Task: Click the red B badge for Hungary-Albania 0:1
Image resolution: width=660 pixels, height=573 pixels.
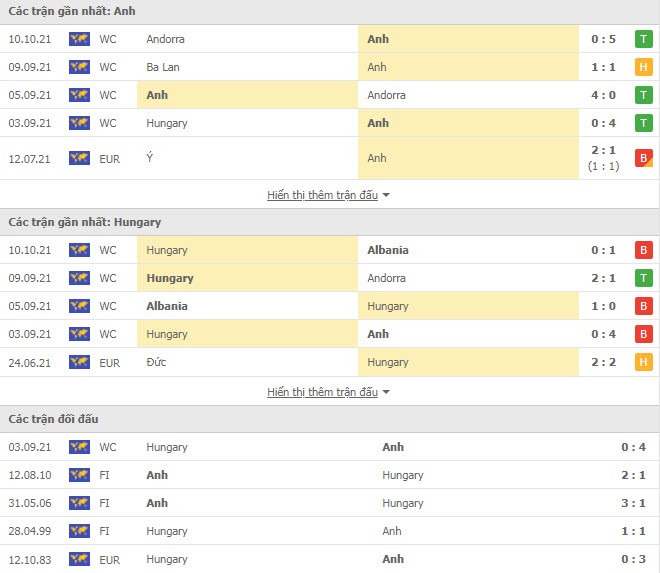Action: (644, 250)
